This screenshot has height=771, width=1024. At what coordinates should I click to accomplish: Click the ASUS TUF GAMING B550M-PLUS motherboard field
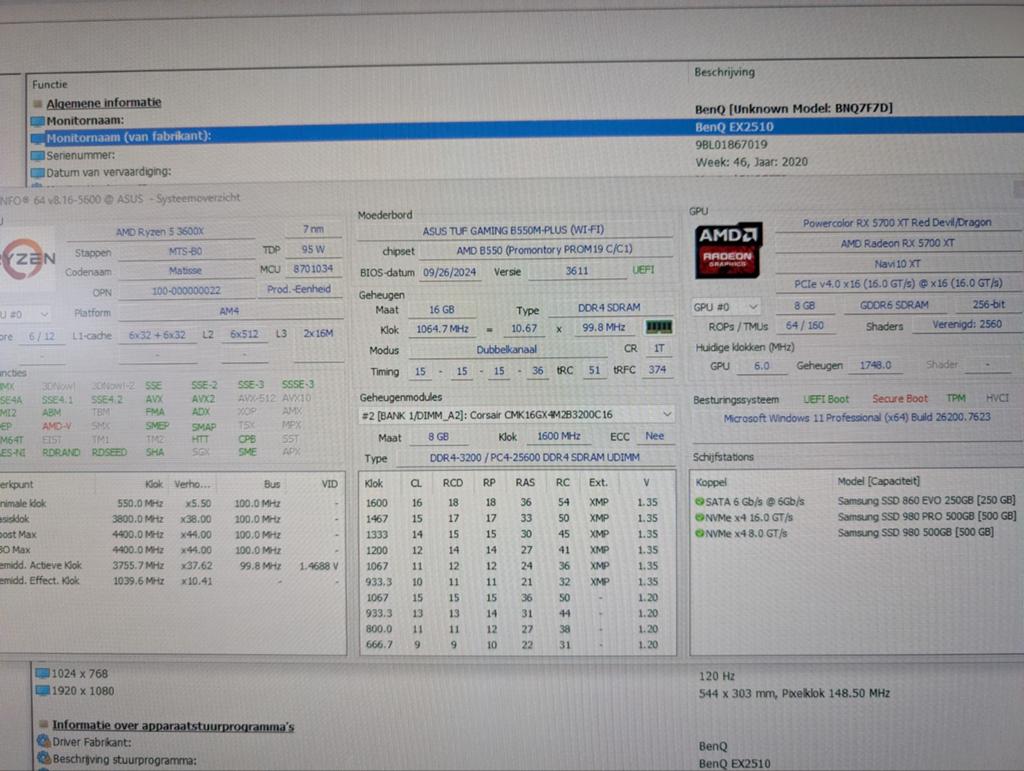click(513, 230)
